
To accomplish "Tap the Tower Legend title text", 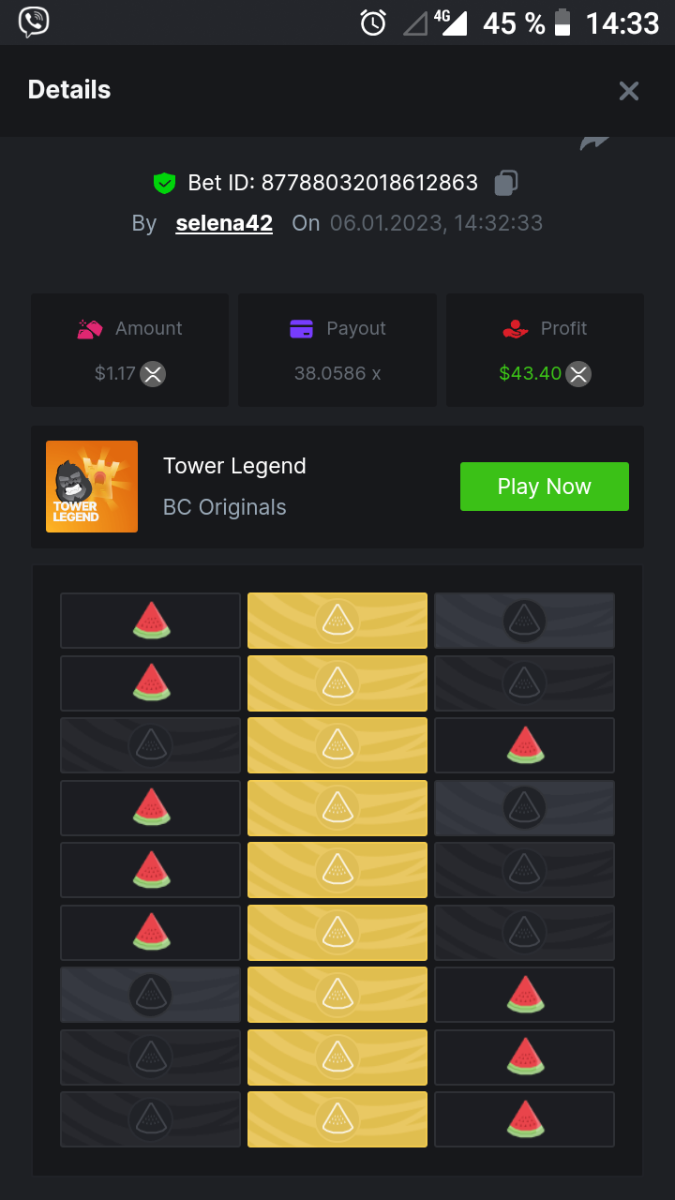I will pyautogui.click(x=234, y=466).
